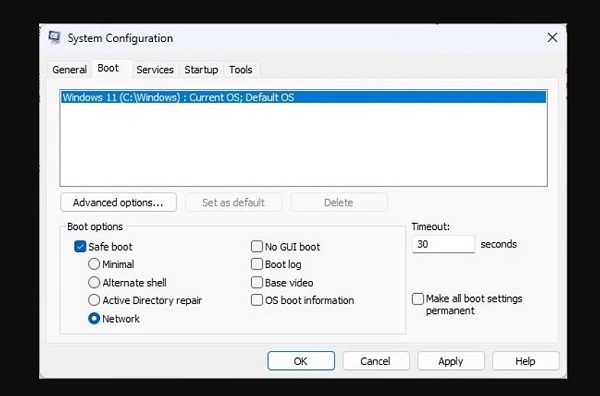Select the Boot tab

coord(108,68)
